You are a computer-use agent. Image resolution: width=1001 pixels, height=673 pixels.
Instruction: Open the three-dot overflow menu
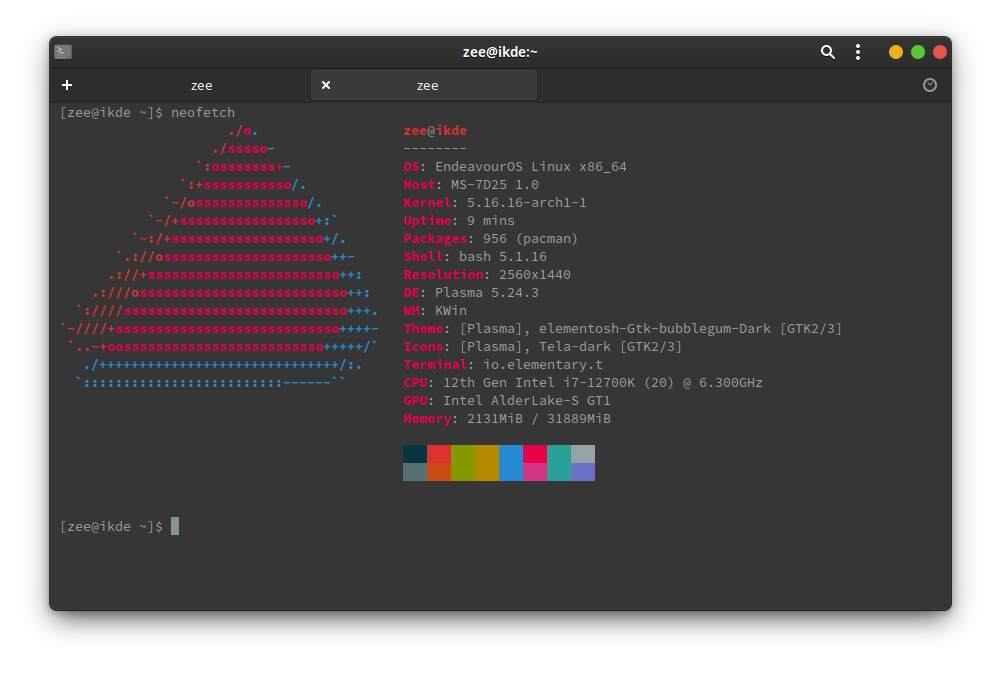[x=858, y=51]
